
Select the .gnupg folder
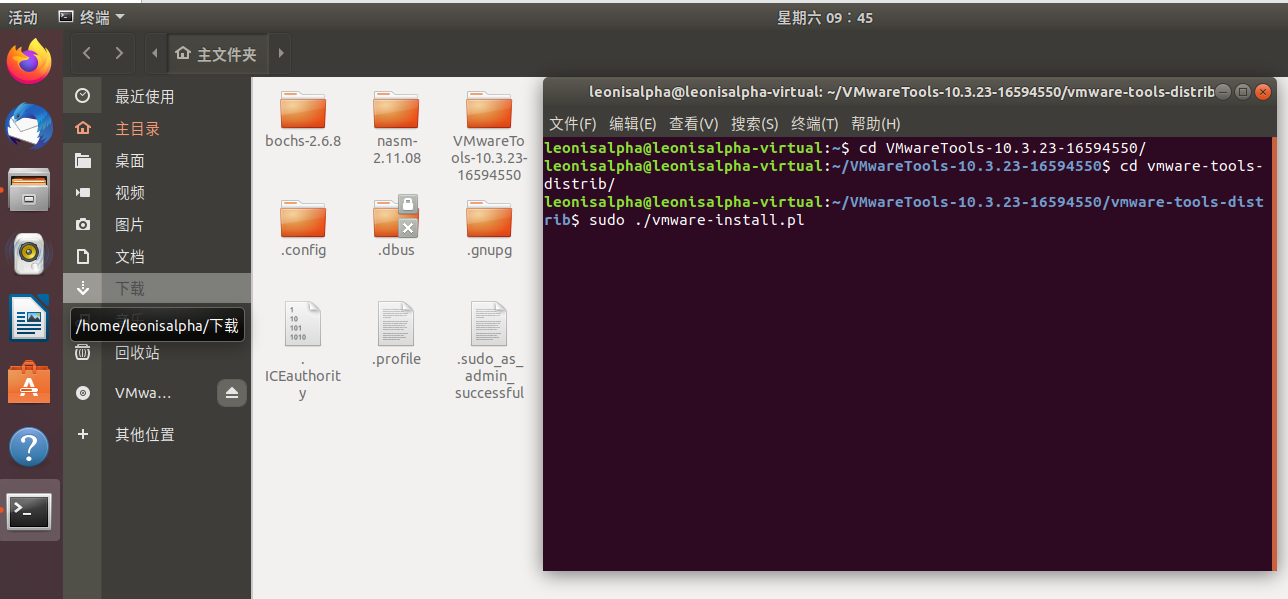(x=489, y=228)
